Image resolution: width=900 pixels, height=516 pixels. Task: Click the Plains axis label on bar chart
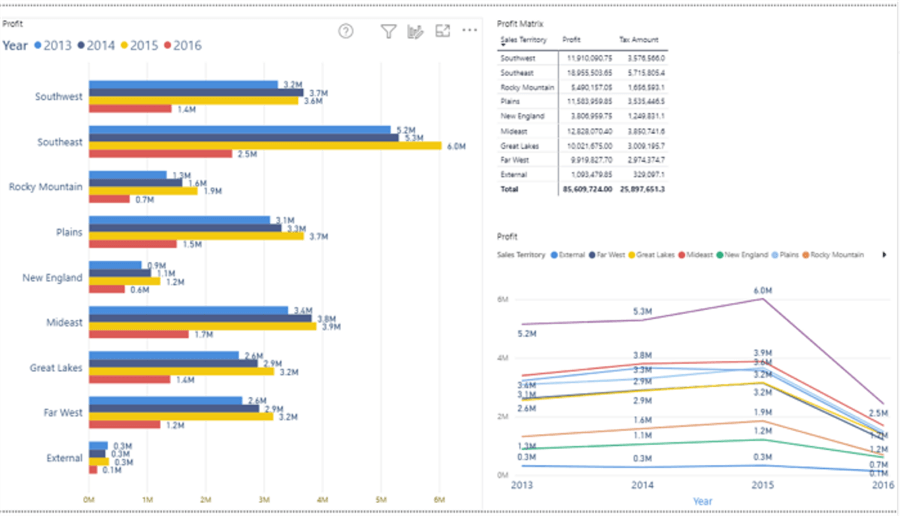click(69, 232)
